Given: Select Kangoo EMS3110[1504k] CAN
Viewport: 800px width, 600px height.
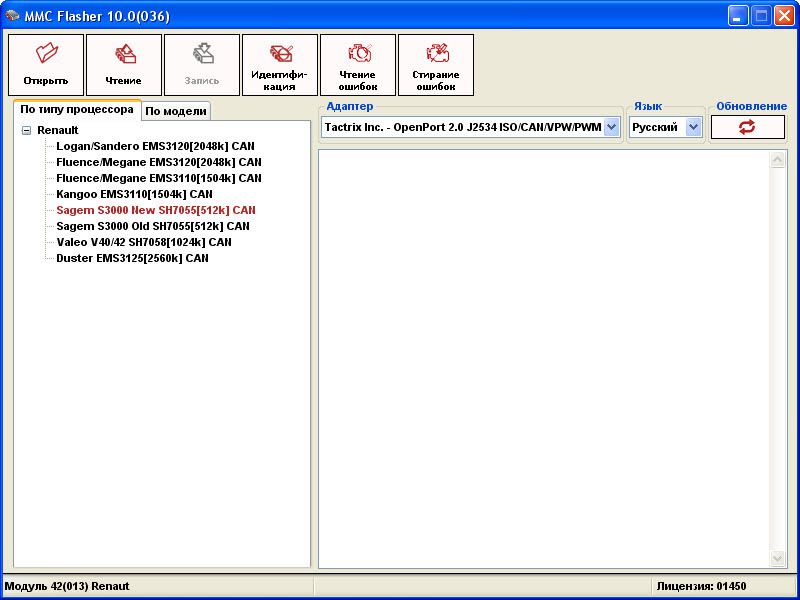Looking at the screenshot, I should point(134,194).
